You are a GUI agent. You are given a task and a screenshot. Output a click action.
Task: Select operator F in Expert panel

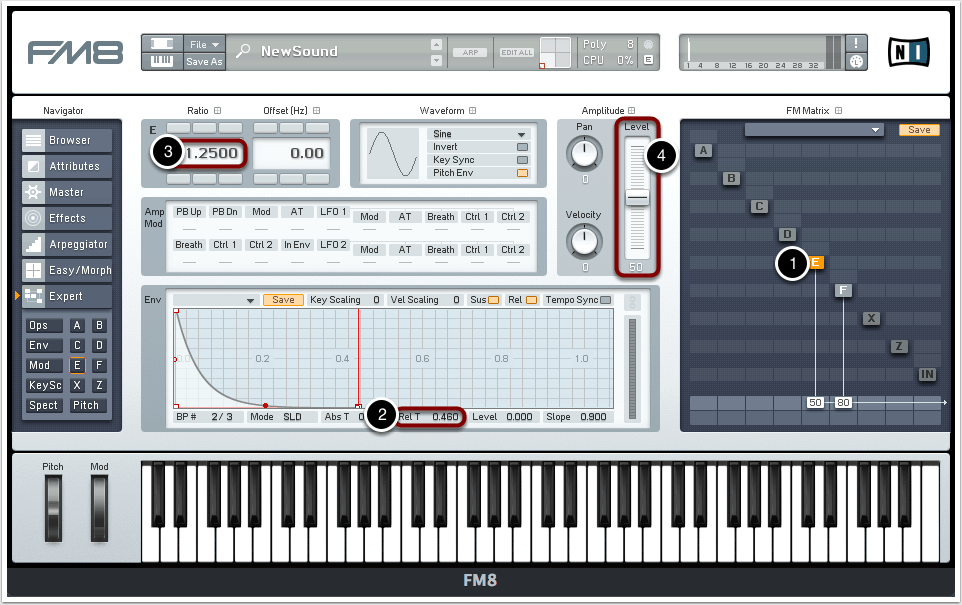99,366
